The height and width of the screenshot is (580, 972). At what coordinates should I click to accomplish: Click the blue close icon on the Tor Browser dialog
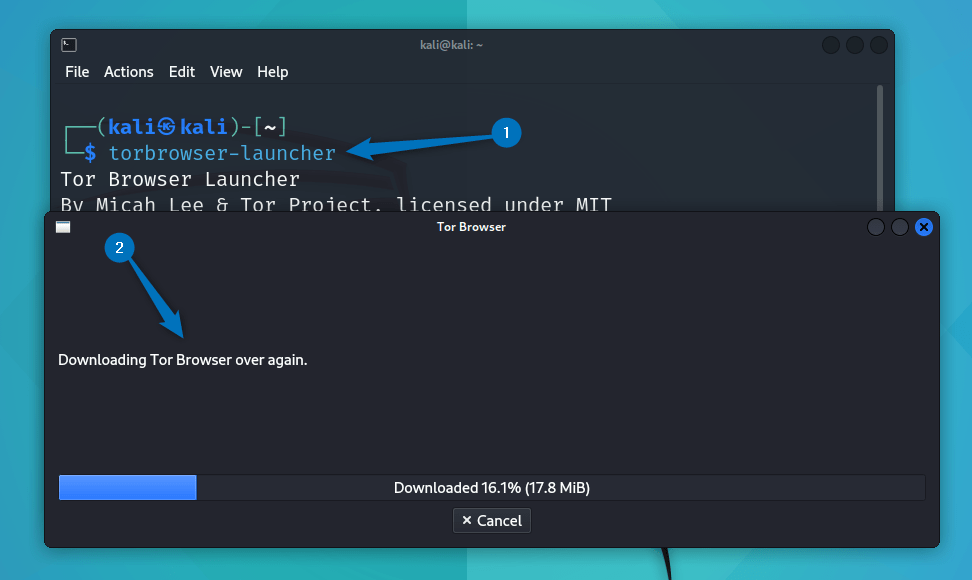tap(923, 227)
